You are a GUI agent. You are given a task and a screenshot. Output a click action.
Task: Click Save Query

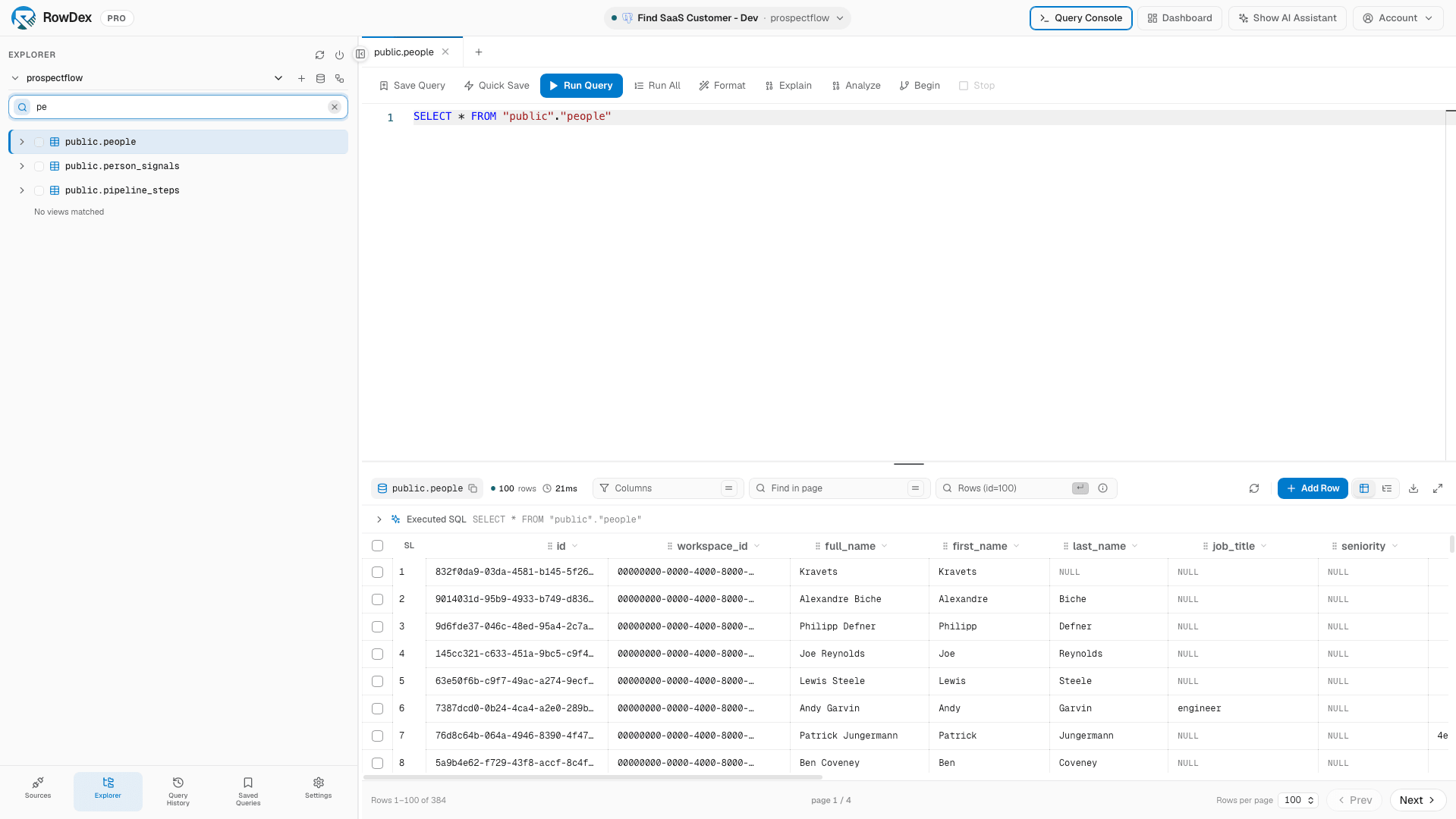[x=412, y=86]
